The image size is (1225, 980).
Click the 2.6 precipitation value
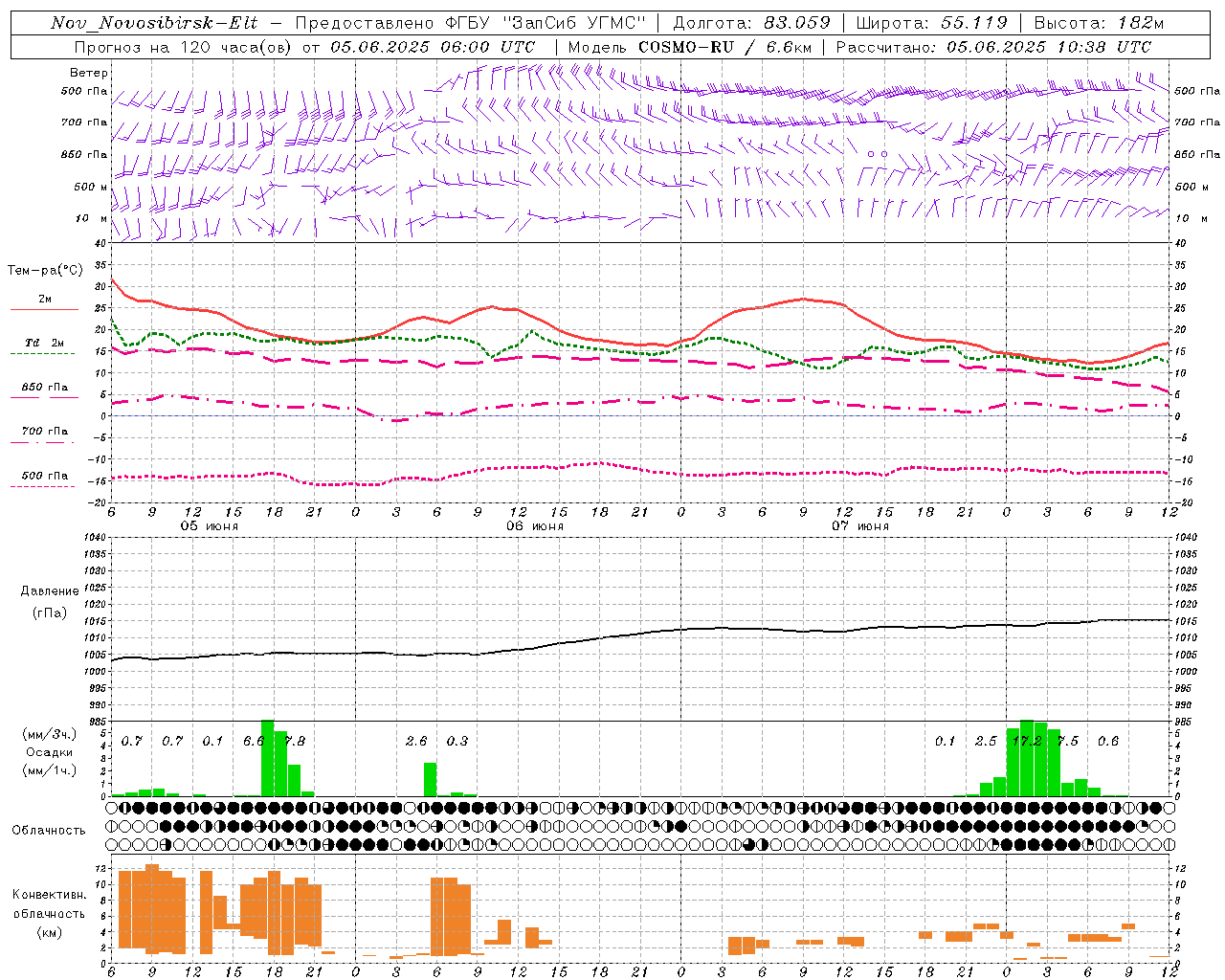416,741
